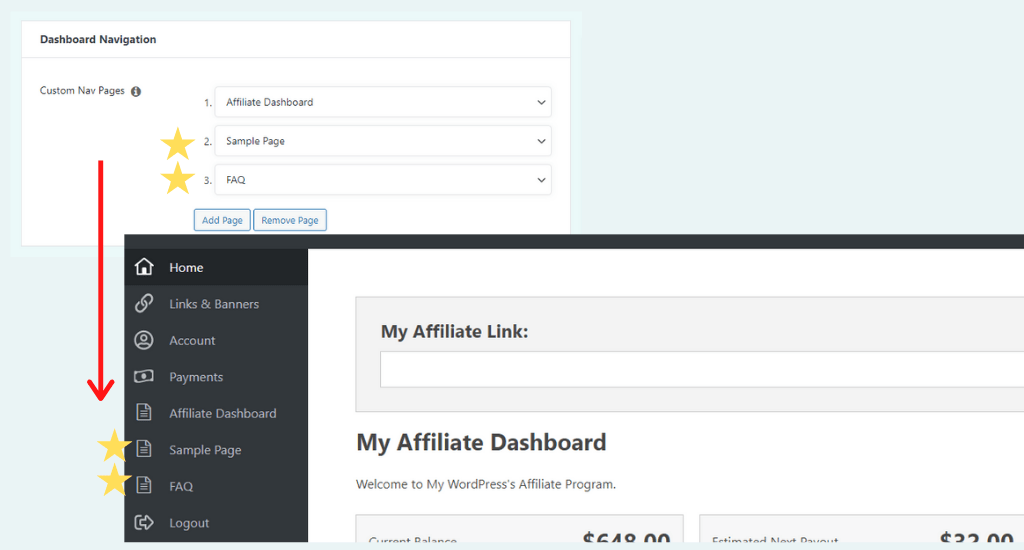1024x550 pixels.
Task: Select Logout in sidebar menu
Action: tap(216, 523)
